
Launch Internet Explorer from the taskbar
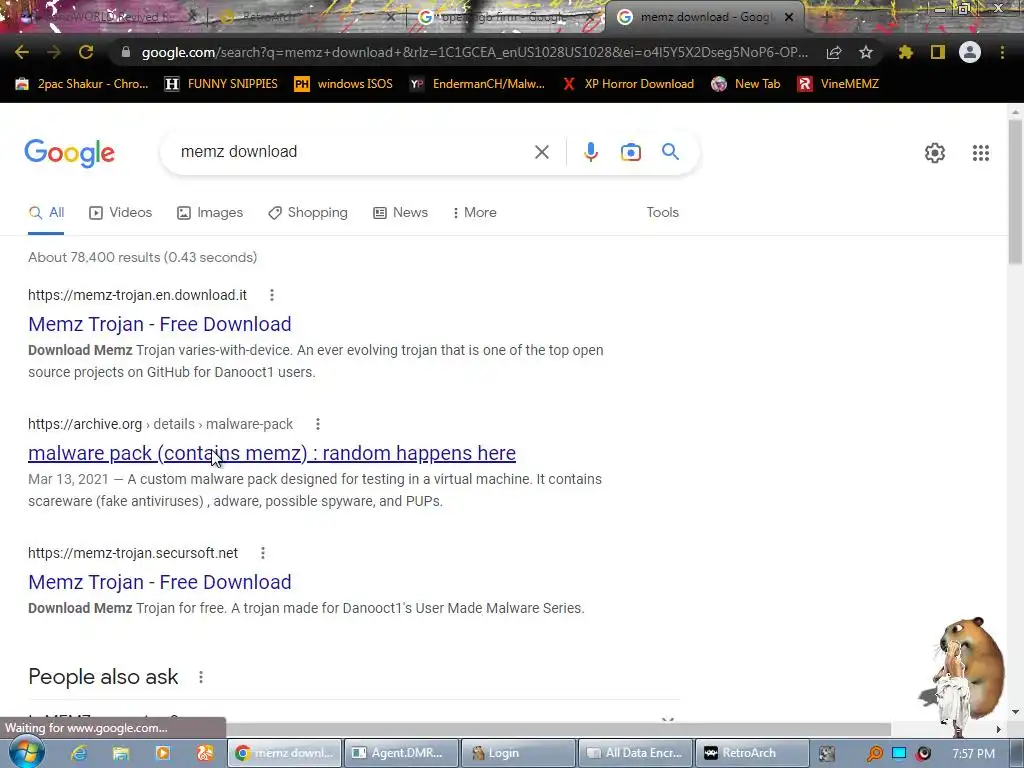pyautogui.click(x=79, y=753)
